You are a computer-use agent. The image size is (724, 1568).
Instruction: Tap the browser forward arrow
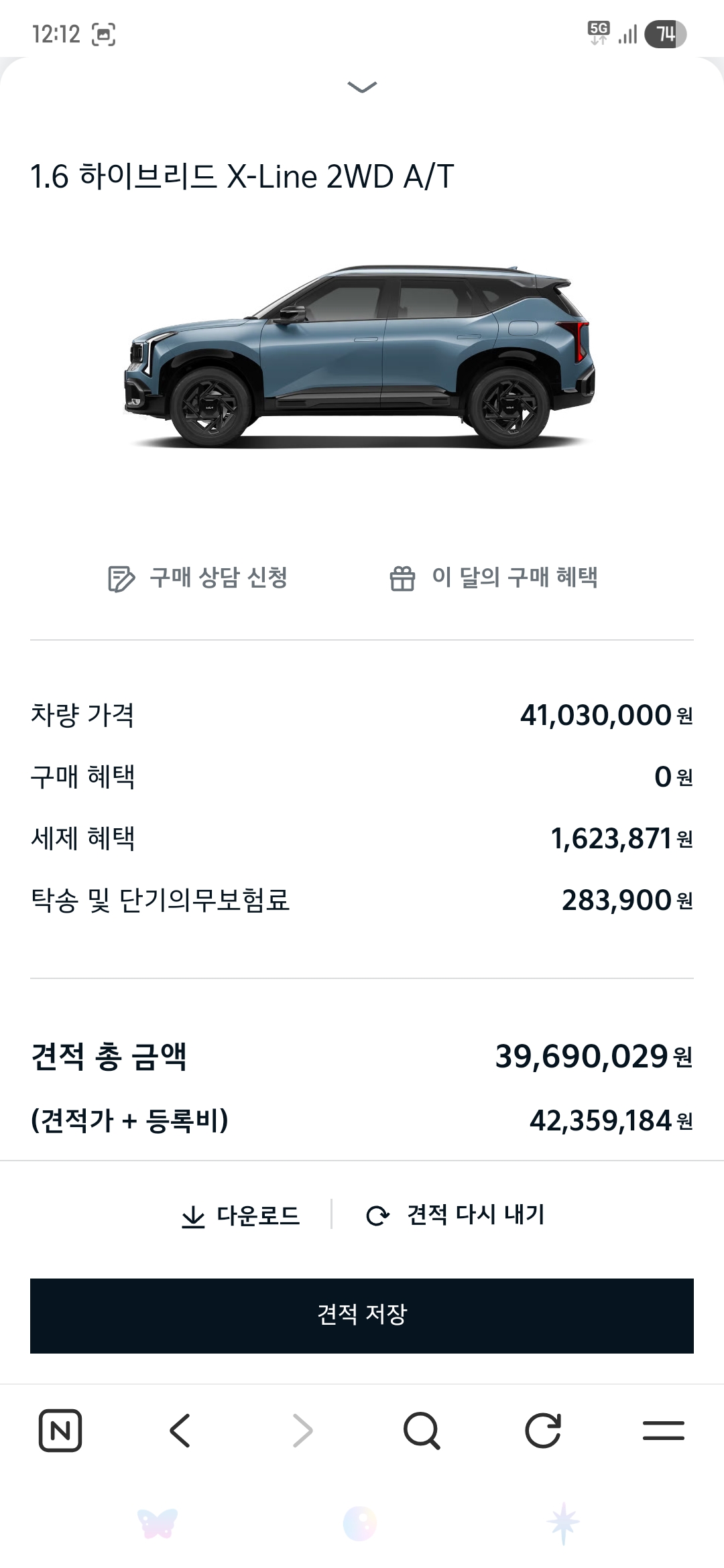point(302,1431)
